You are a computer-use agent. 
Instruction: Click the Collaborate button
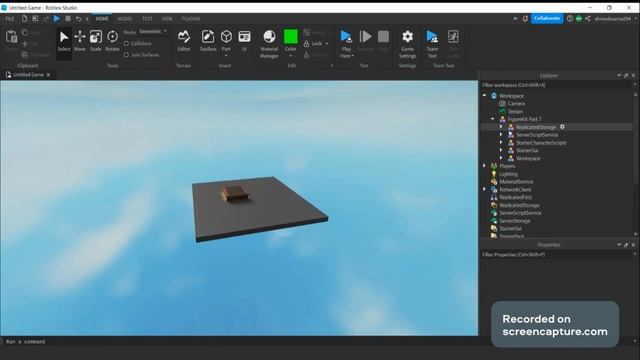pyautogui.click(x=547, y=18)
